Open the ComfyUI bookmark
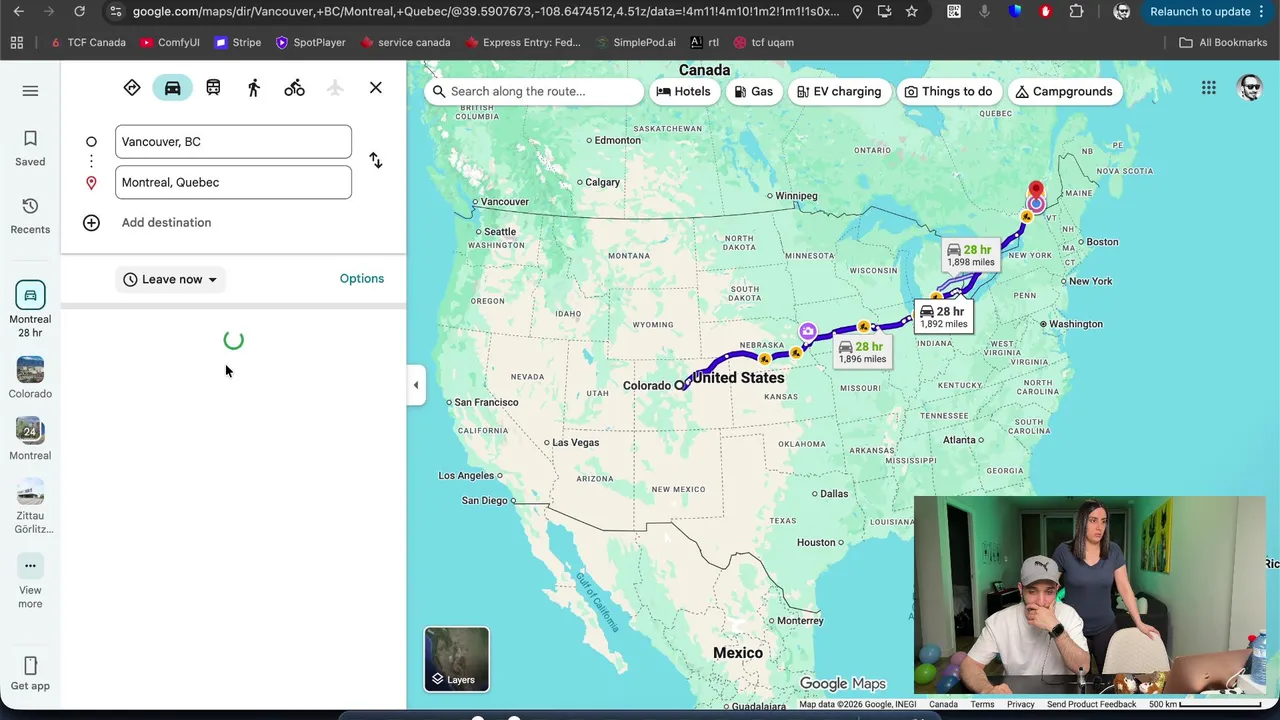Viewport: 1280px width, 720px height. tap(170, 43)
